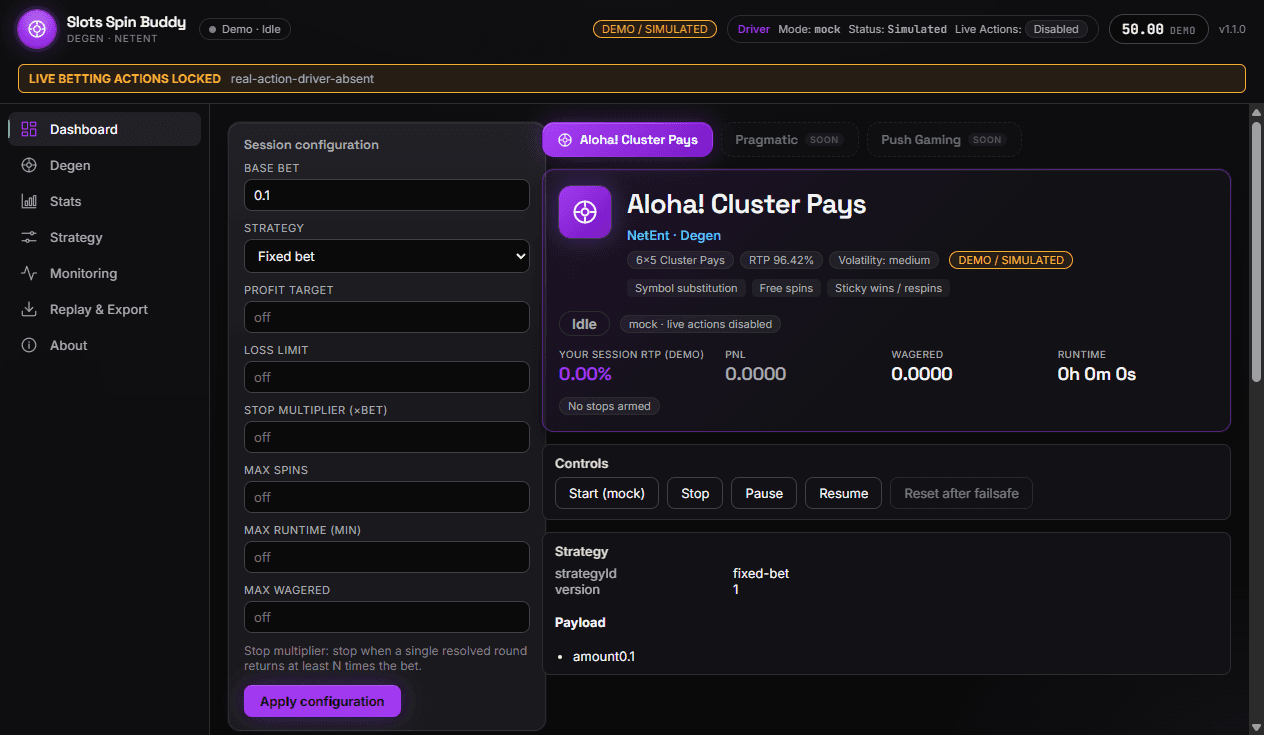Switch to Monitoring view
The height and width of the screenshot is (735, 1264).
[x=105, y=273]
